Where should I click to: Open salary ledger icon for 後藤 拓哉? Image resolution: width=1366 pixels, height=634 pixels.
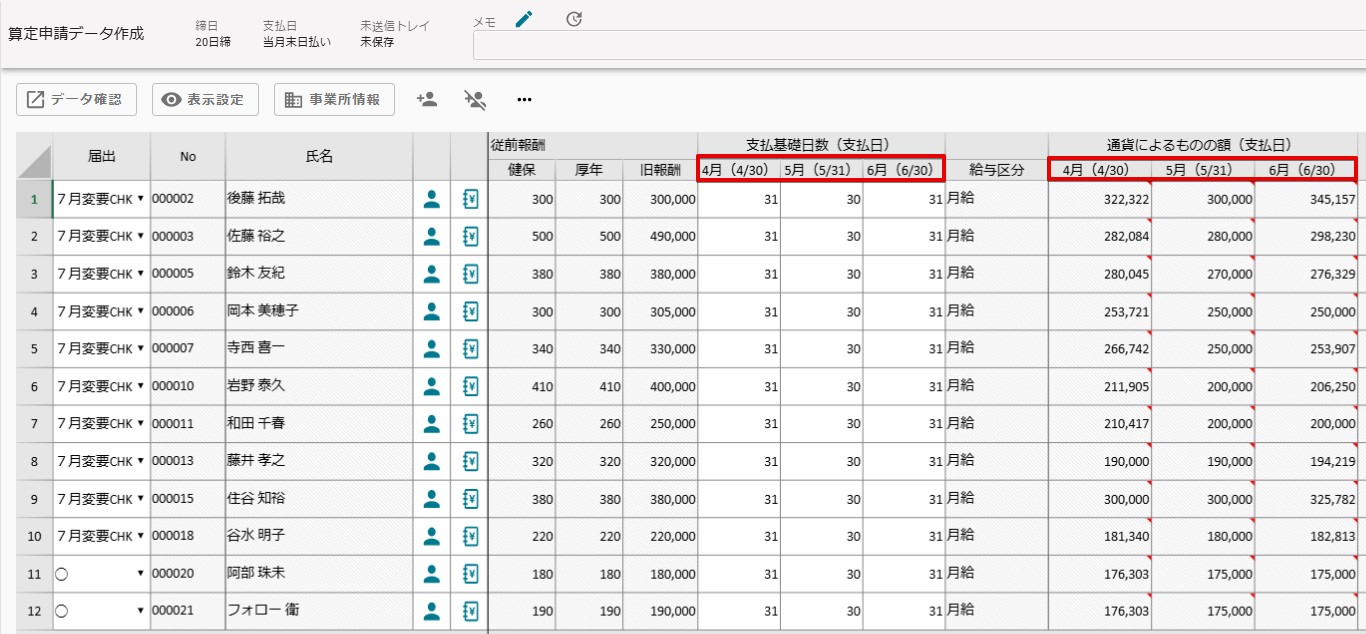pos(470,199)
